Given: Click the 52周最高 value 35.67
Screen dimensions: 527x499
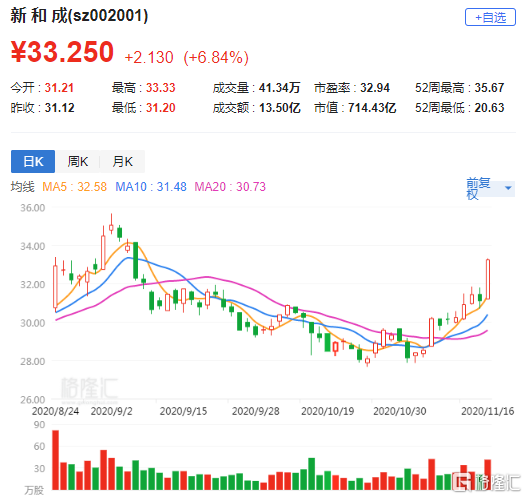Looking at the screenshot, I should [x=489, y=88].
